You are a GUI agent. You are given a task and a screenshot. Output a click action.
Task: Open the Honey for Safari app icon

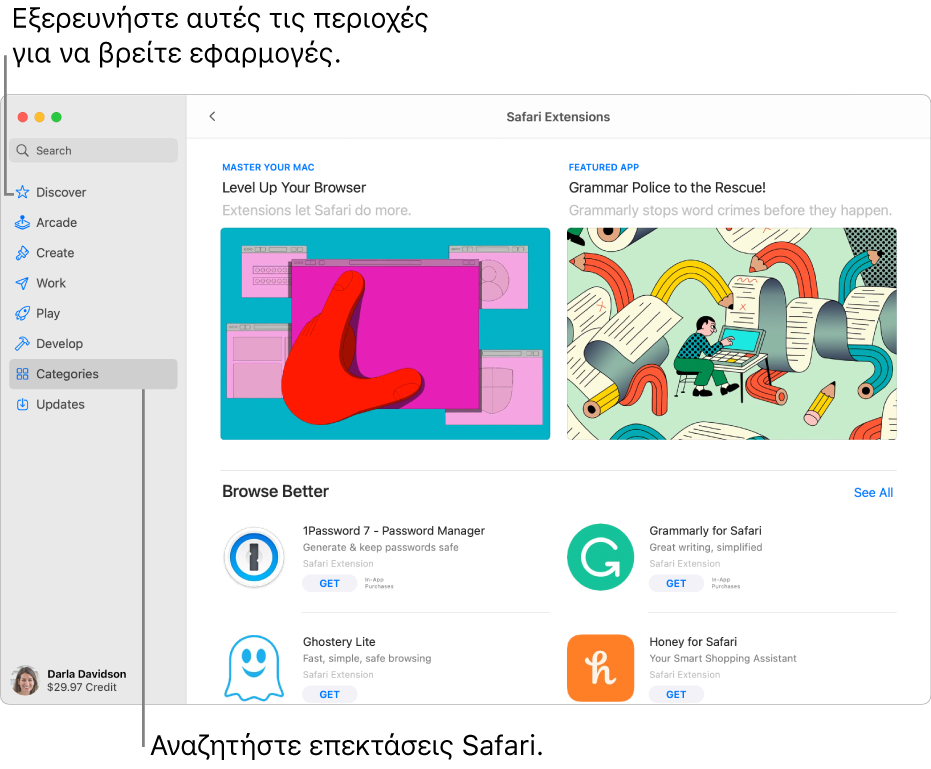pos(600,668)
